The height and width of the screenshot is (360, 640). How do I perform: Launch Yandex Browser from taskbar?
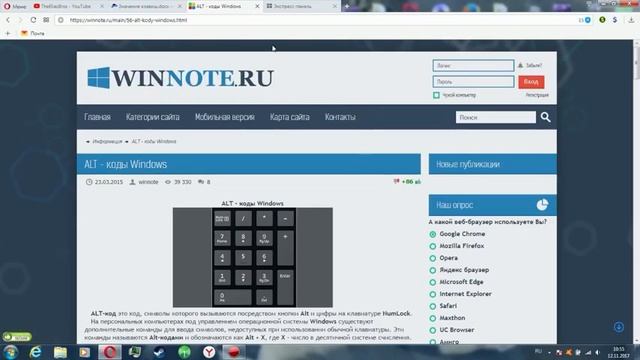209,352
